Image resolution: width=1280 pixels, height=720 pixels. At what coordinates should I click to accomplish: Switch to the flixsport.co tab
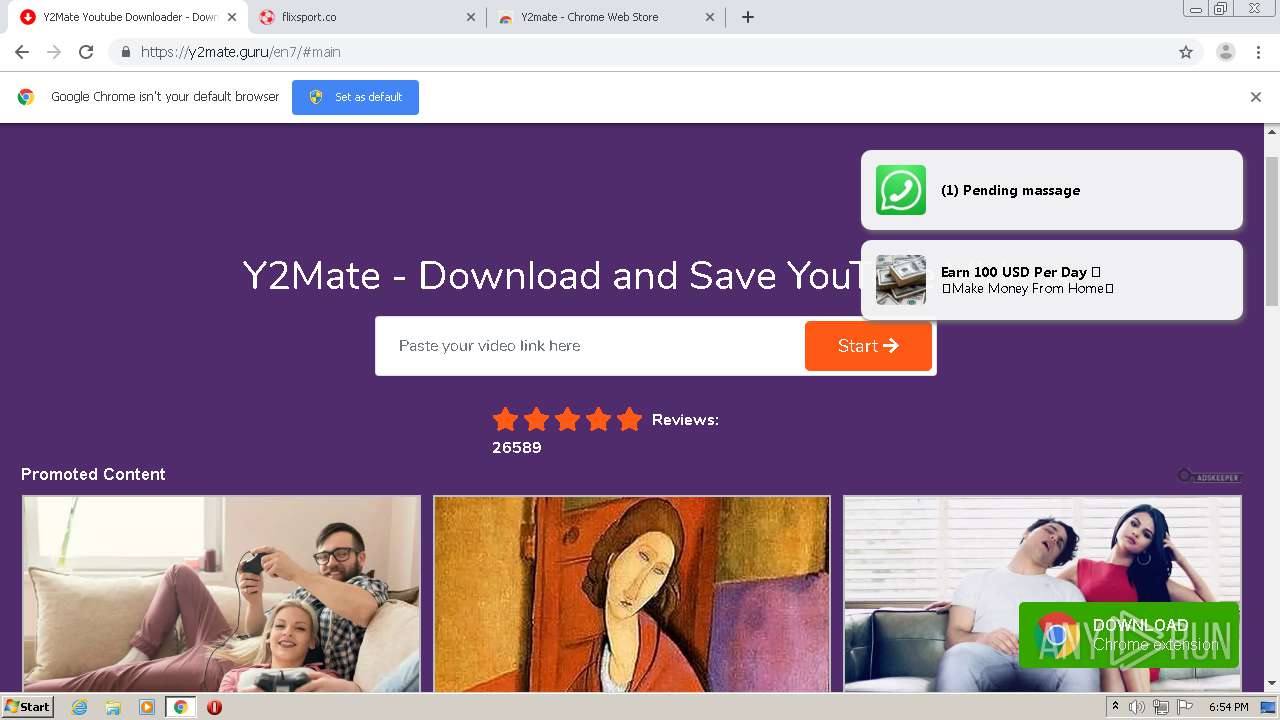click(x=365, y=17)
